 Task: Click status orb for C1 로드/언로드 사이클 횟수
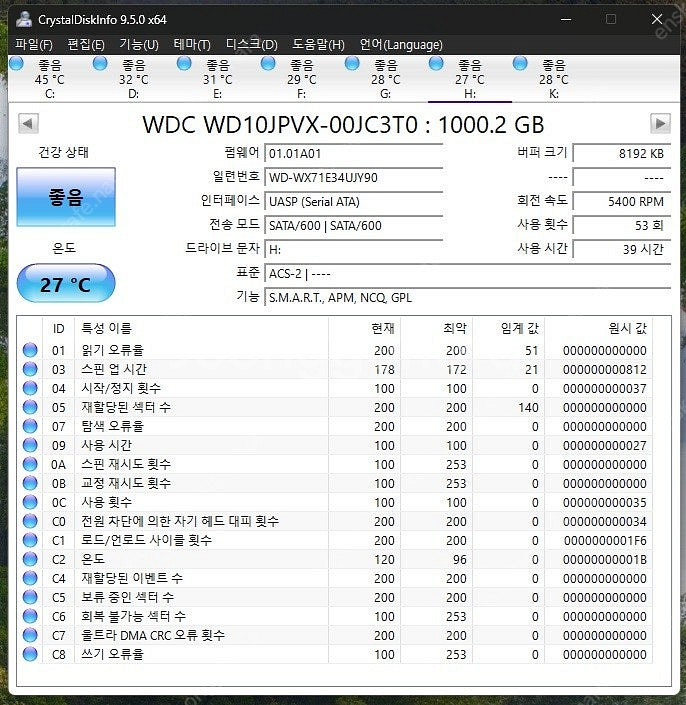[30, 540]
